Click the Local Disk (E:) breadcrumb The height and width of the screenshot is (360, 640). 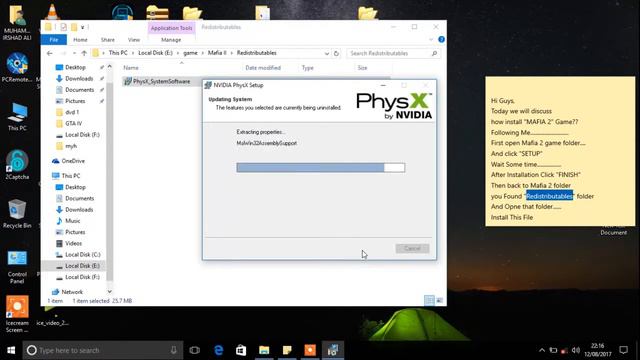155,53
